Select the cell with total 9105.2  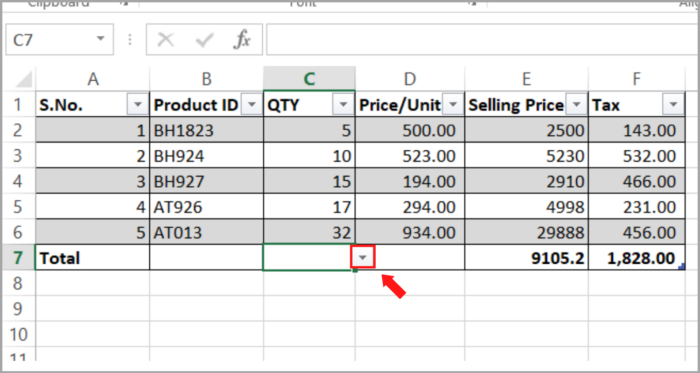click(x=526, y=257)
